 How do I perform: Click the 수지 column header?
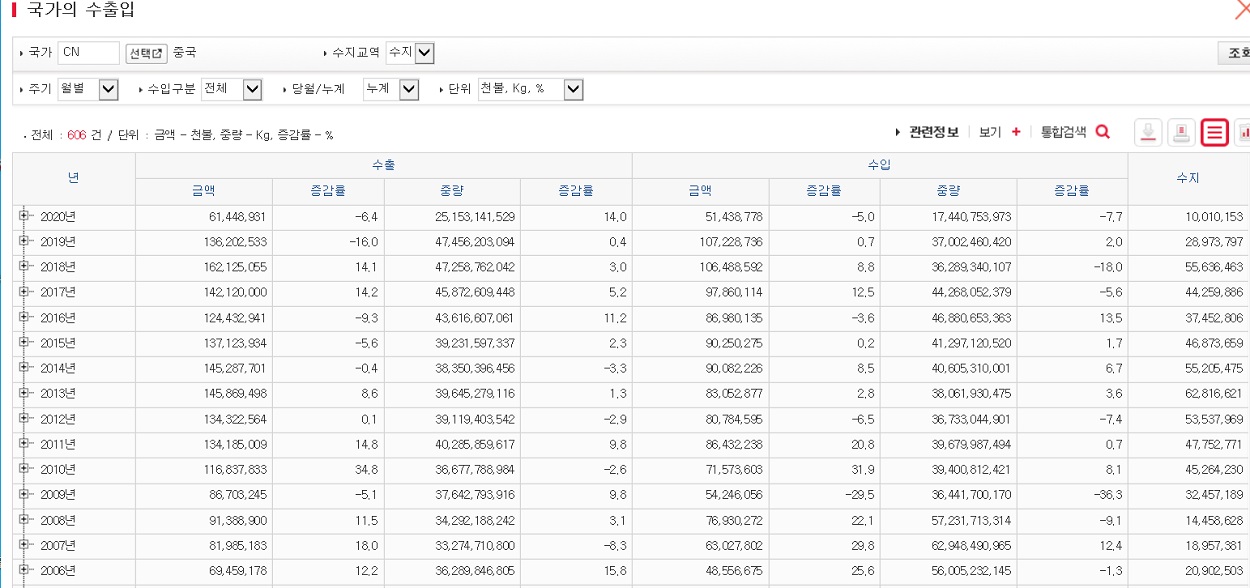pos(1188,178)
